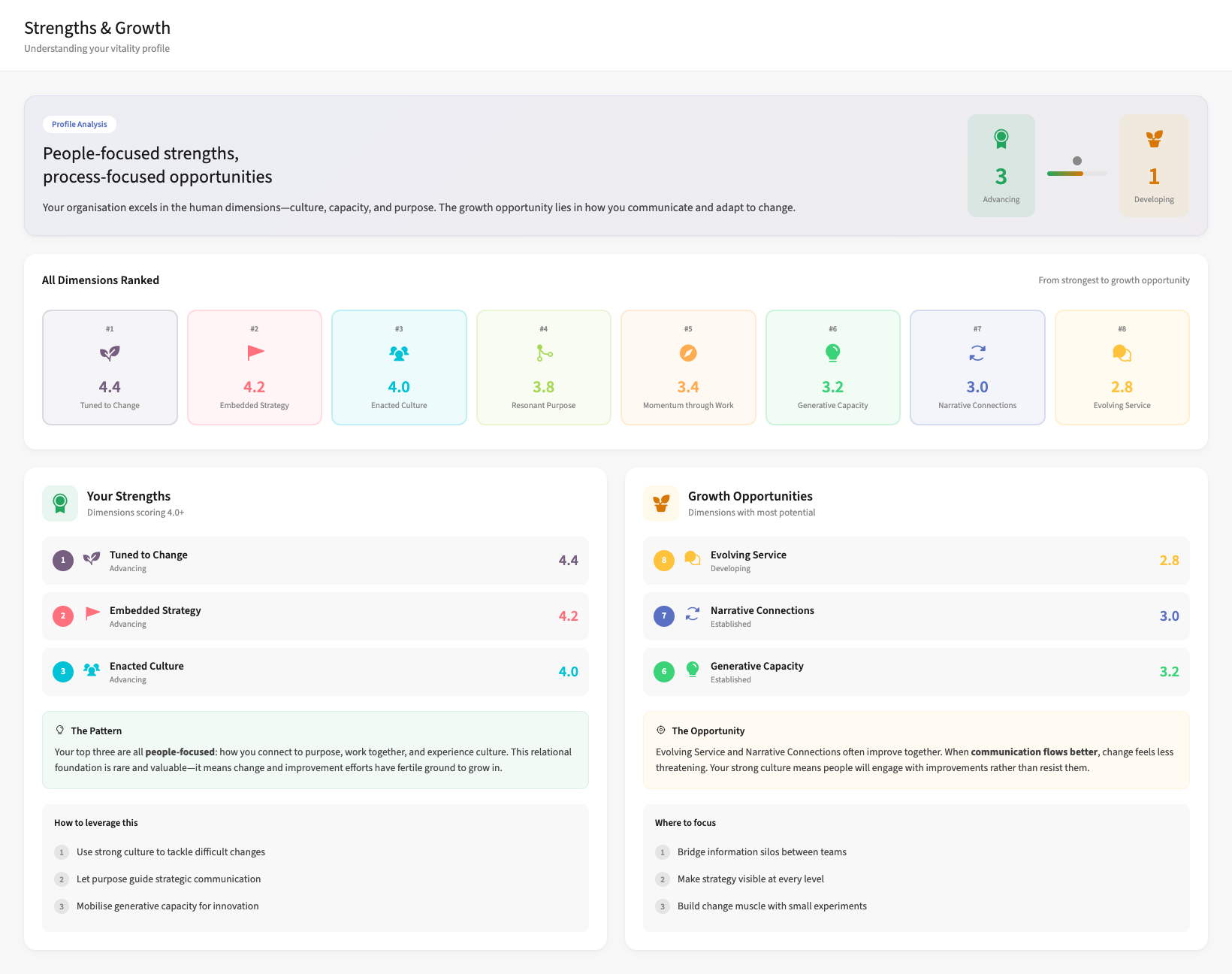
Task: Click the slider dot between Advancing and Developing
Action: click(x=1077, y=159)
